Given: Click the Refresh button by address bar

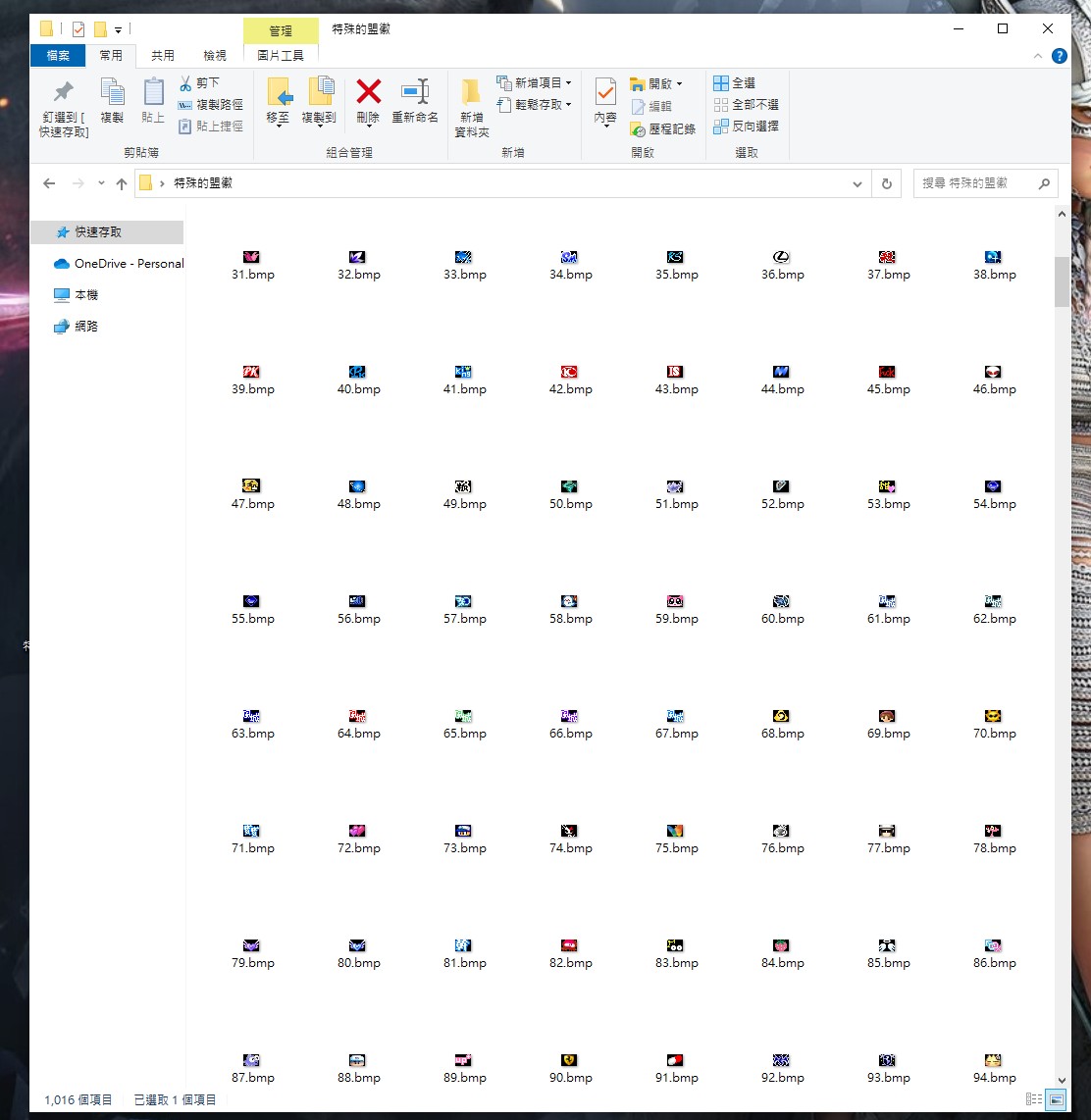Looking at the screenshot, I should point(887,183).
